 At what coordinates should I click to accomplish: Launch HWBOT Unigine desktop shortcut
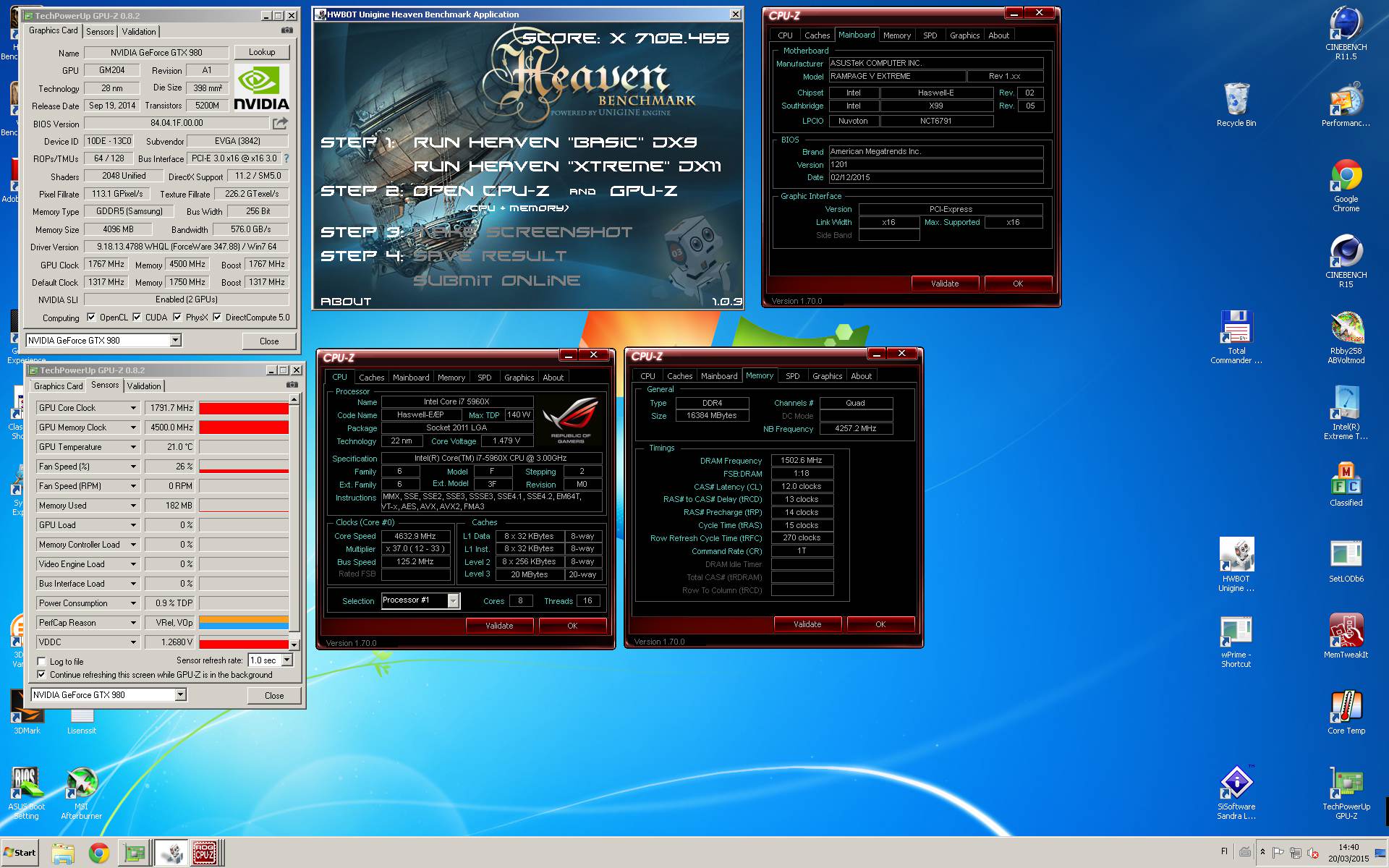point(1236,566)
